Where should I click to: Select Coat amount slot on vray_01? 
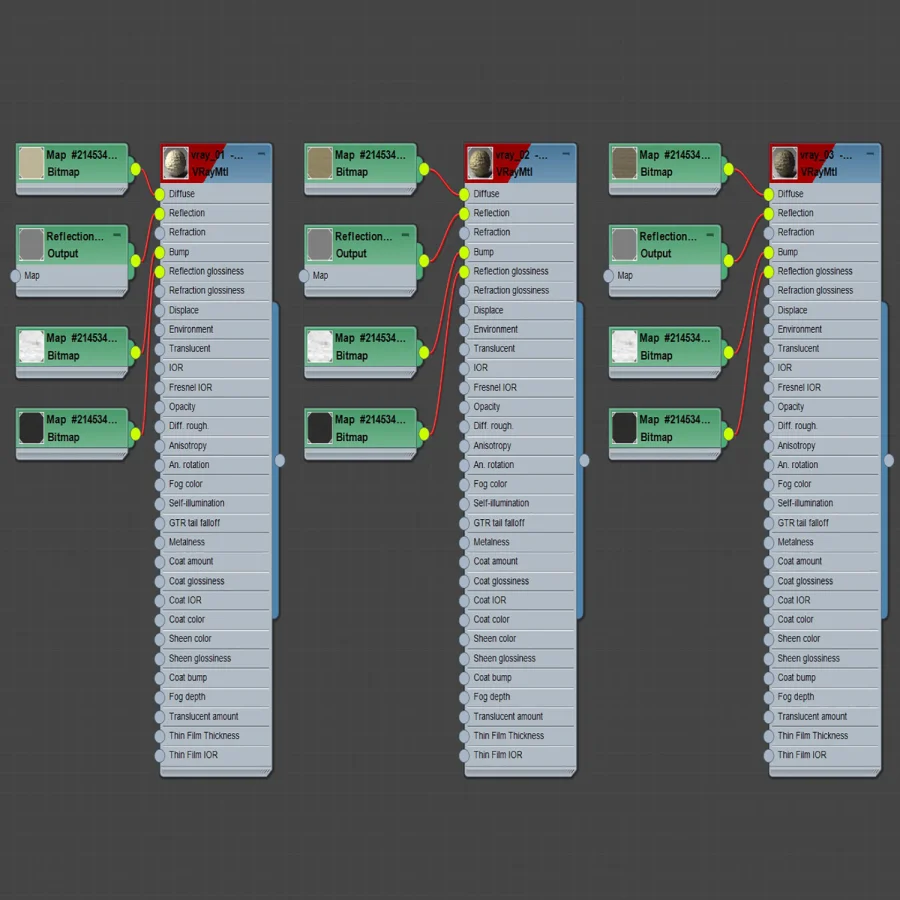tap(214, 561)
